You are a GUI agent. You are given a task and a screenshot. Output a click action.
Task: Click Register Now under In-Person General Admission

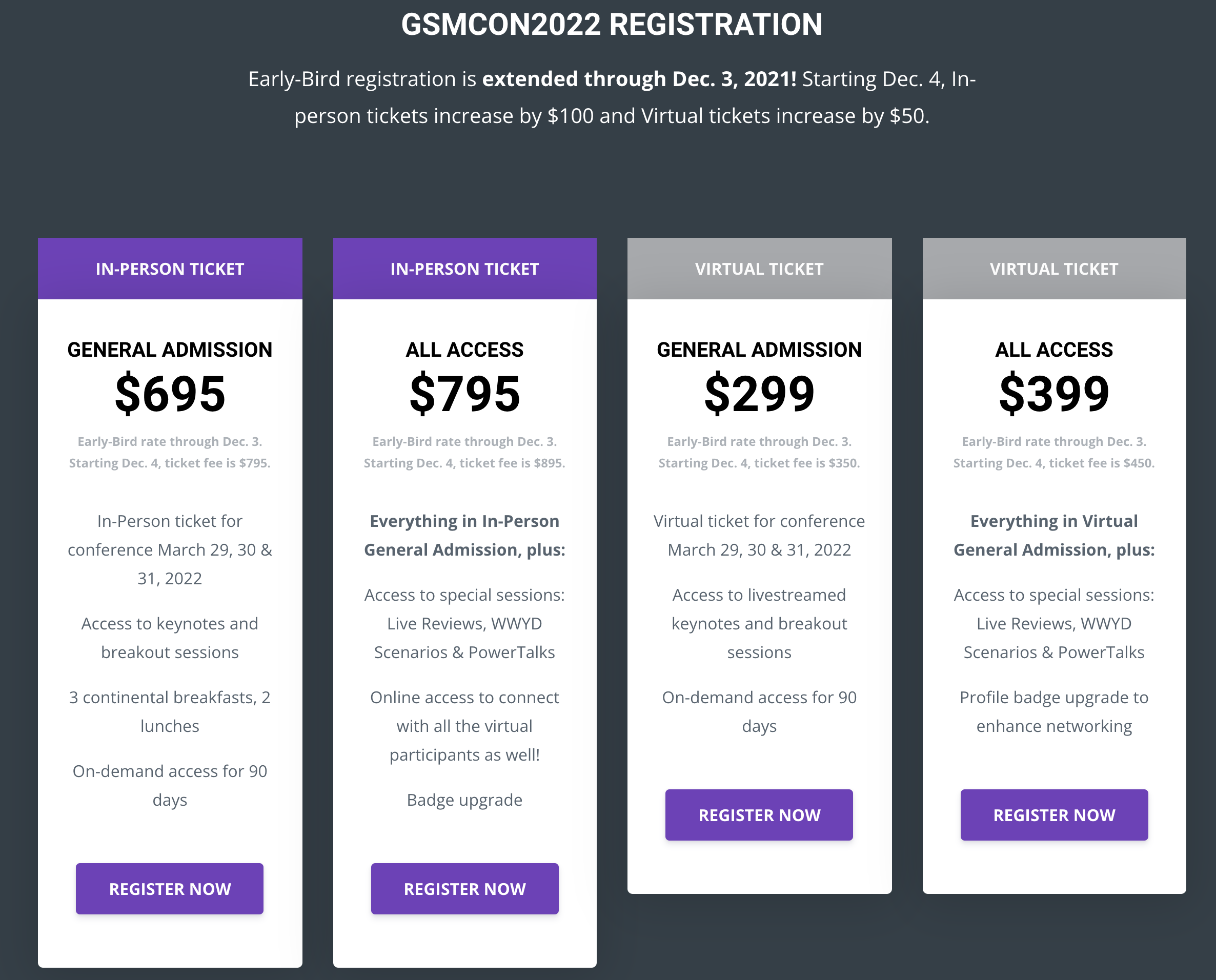click(x=169, y=889)
